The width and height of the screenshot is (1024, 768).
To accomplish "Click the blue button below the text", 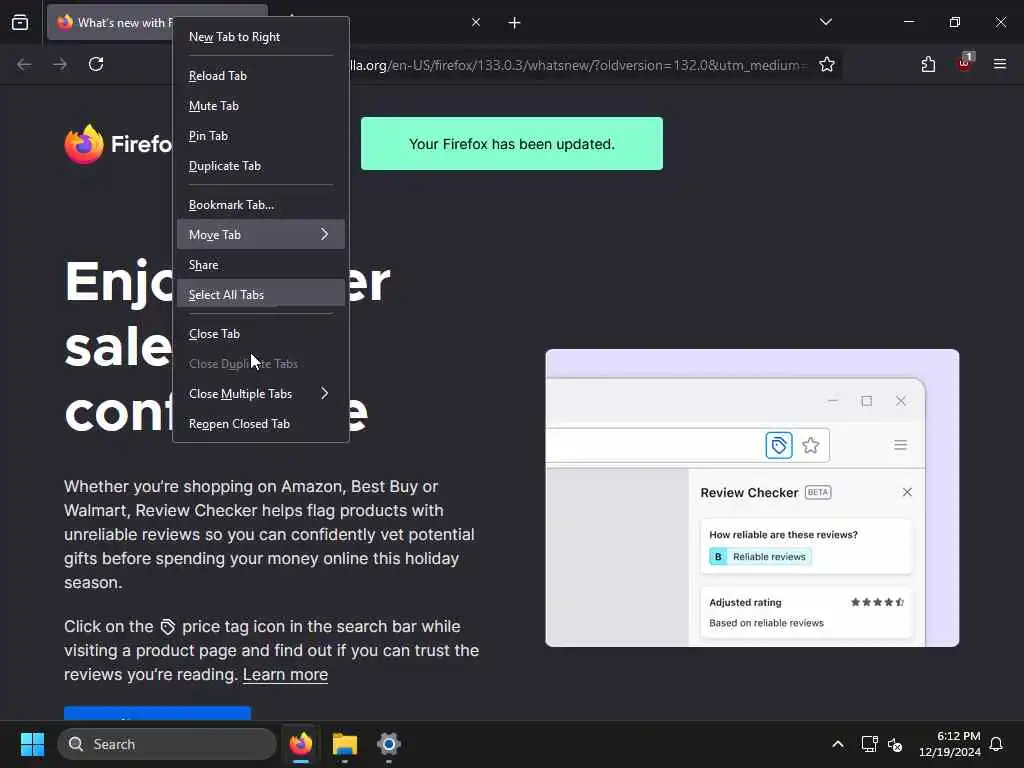I will click(157, 713).
